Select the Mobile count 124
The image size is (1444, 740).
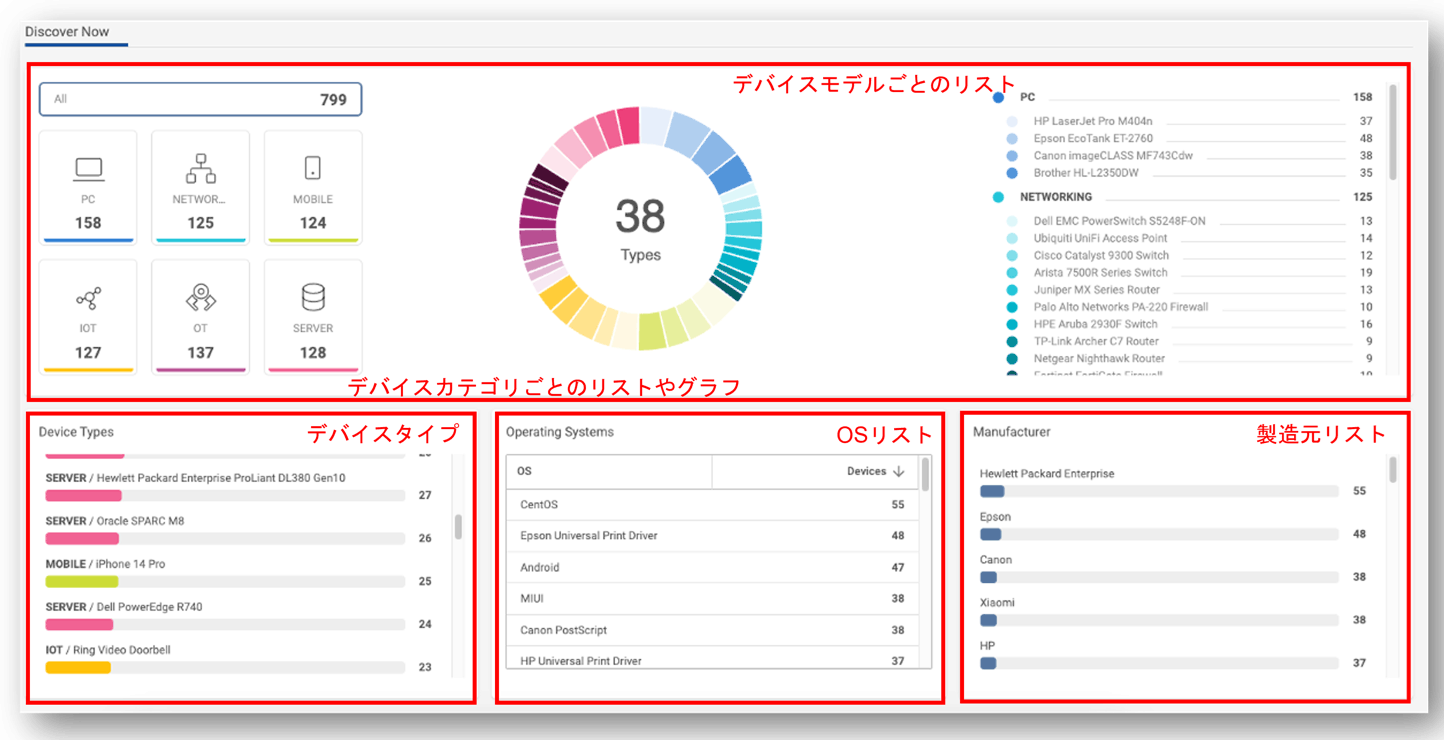click(313, 223)
